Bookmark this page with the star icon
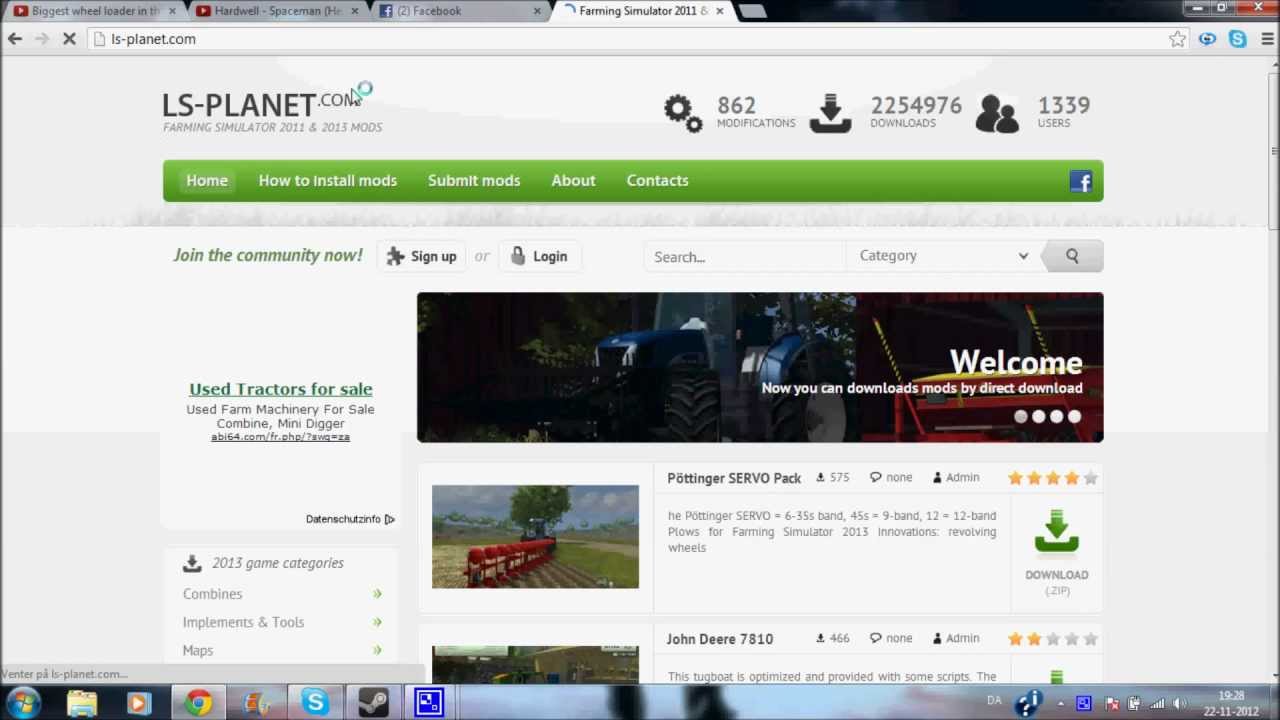1280x720 pixels. (1177, 39)
